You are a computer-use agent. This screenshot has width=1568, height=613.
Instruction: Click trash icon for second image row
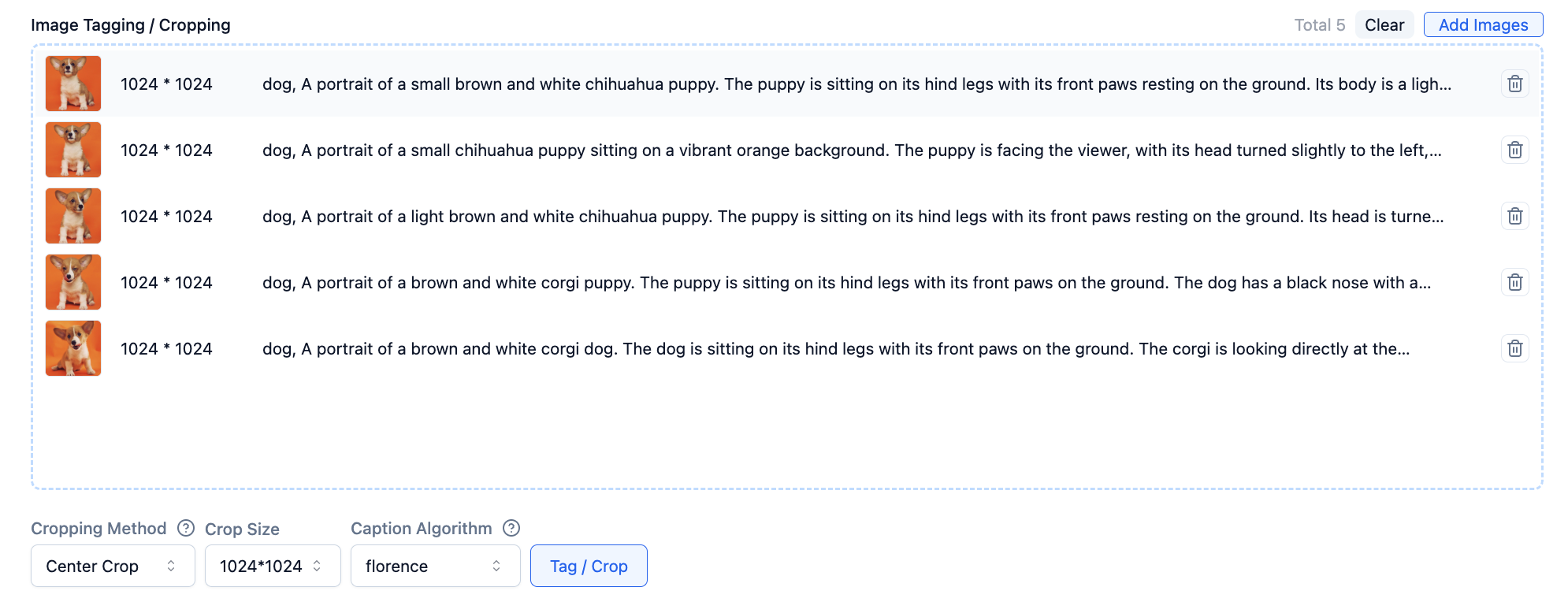pos(1514,150)
